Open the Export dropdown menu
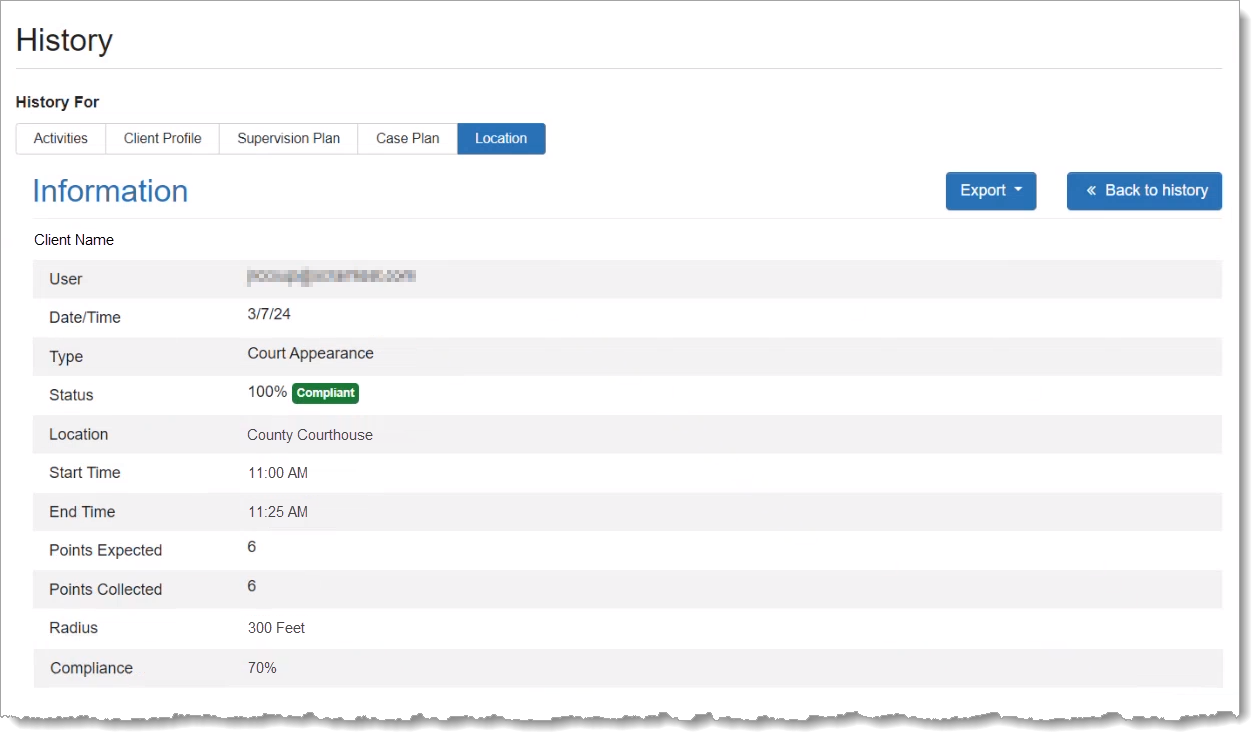Viewport: 1260px width, 741px height. coord(990,191)
